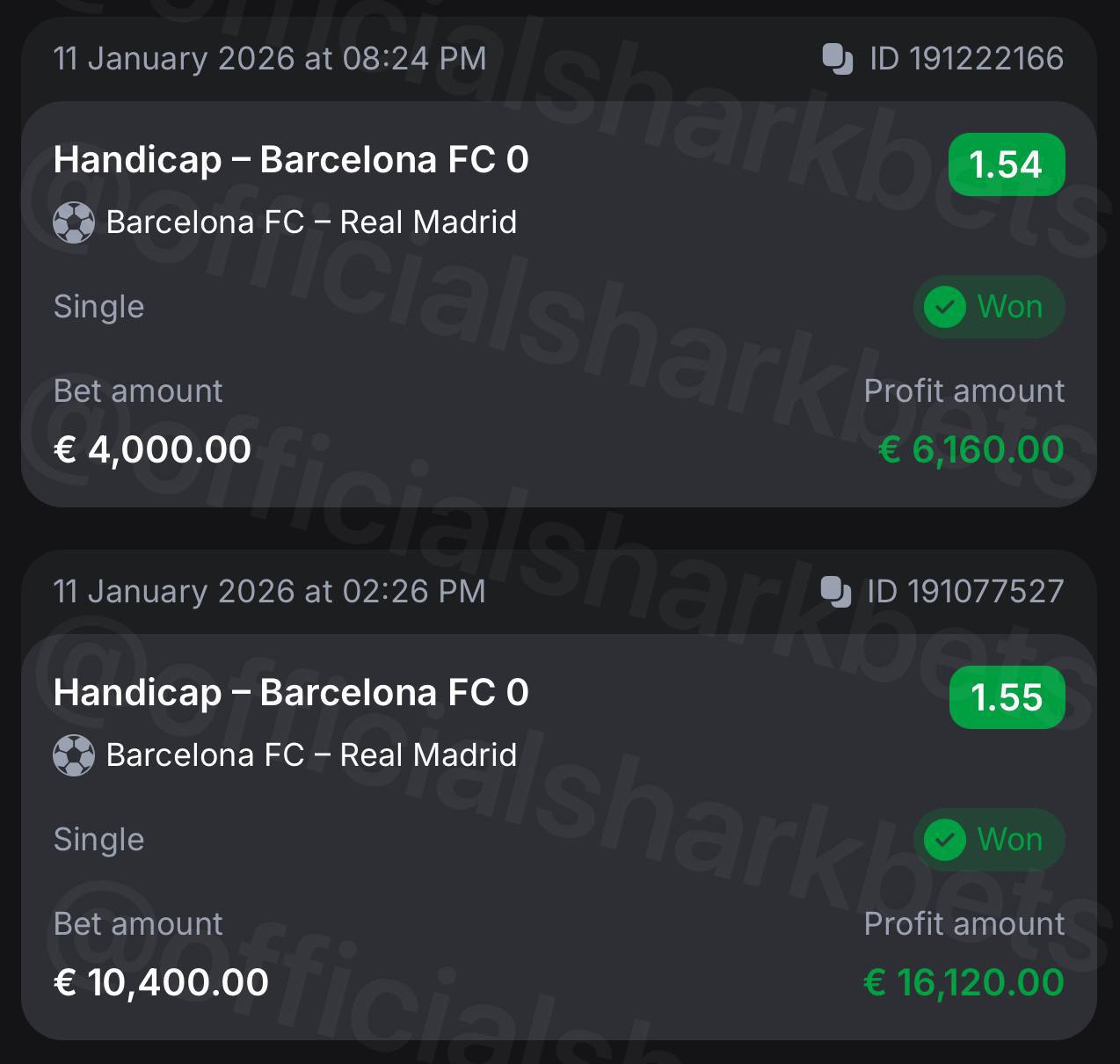The height and width of the screenshot is (1064, 1120).
Task: Open Barcelona FC – Real Madrid match in second bet
Action: pos(311,755)
